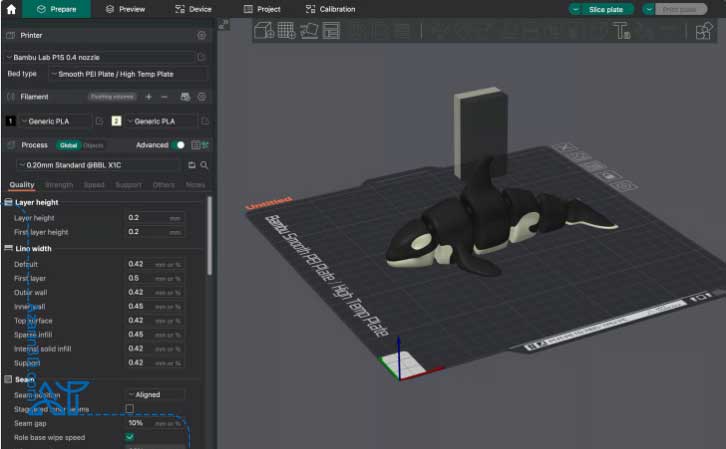Screen dimensions: 726x449
Task: Click filament 1 black color swatch
Action: pyautogui.click(x=10, y=121)
